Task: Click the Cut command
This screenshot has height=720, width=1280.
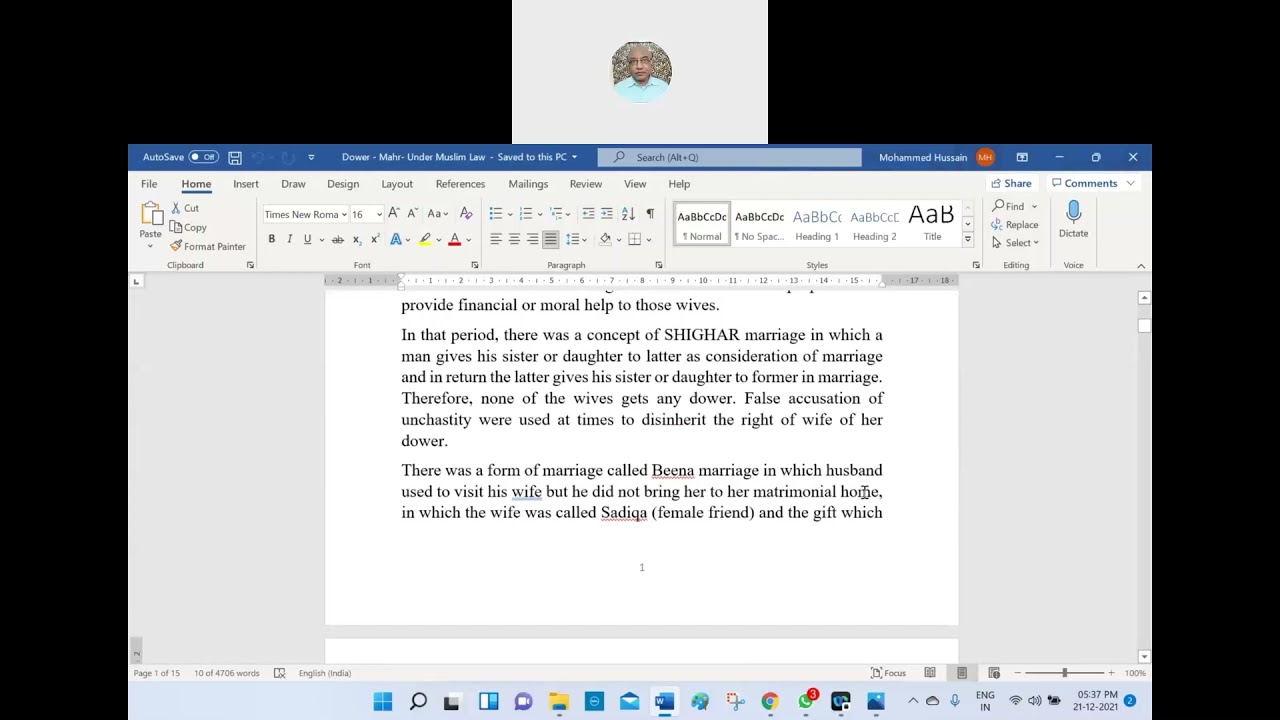Action: click(x=185, y=208)
